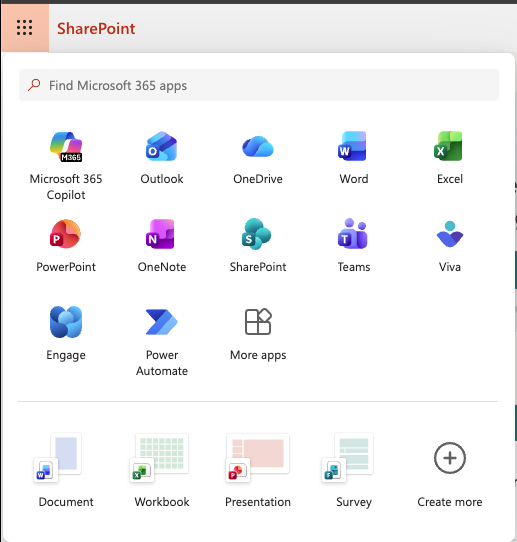Create a new Forms Survey

(x=354, y=470)
